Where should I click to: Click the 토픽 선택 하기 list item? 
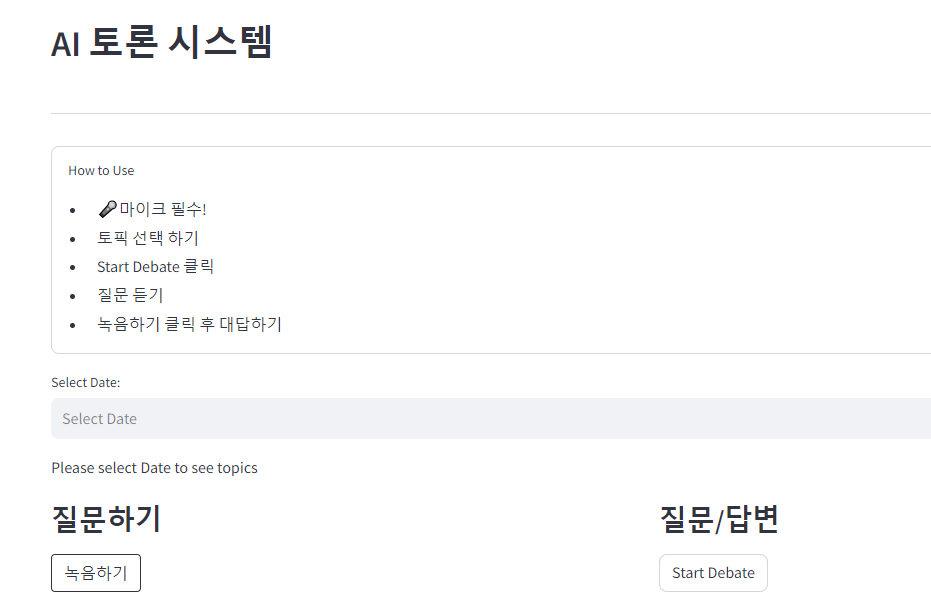pyautogui.click(x=148, y=238)
